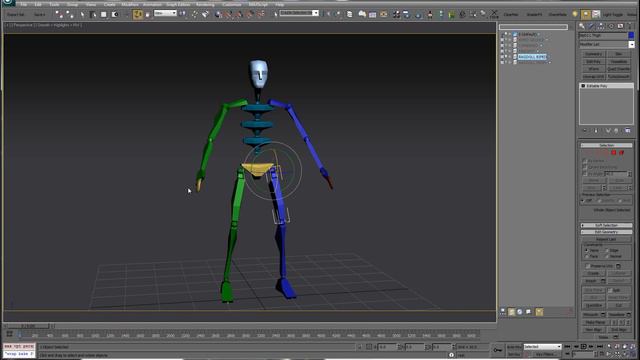This screenshot has width=640, height=360.
Task: Click the scene explorer search field
Action: click(533, 27)
